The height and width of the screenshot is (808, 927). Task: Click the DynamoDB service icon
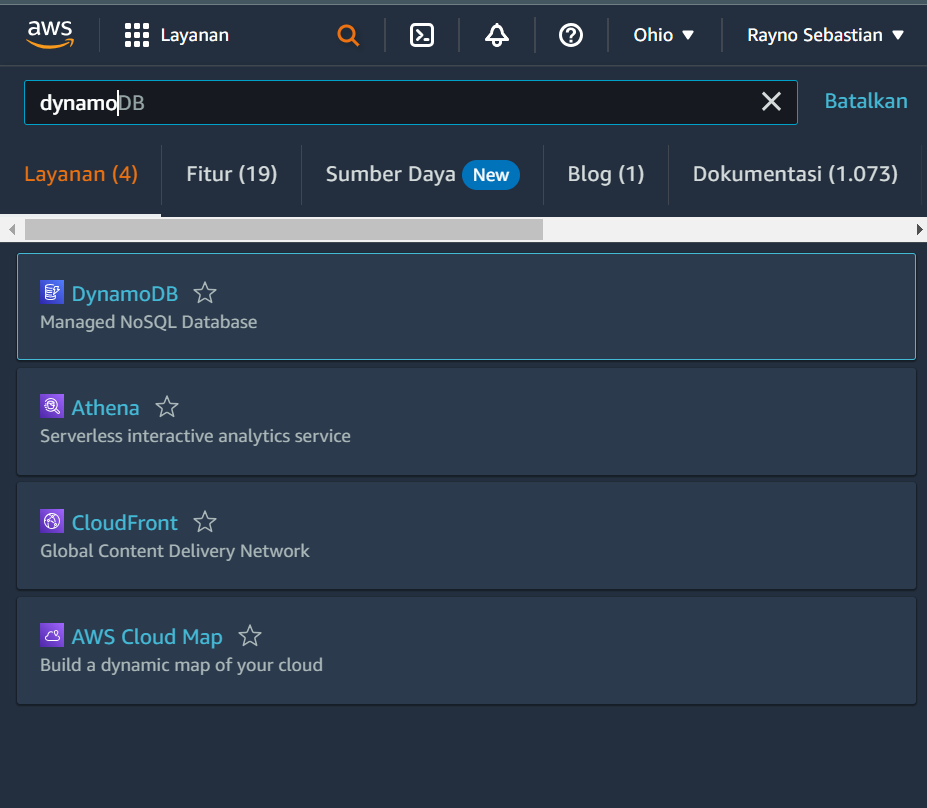(52, 291)
